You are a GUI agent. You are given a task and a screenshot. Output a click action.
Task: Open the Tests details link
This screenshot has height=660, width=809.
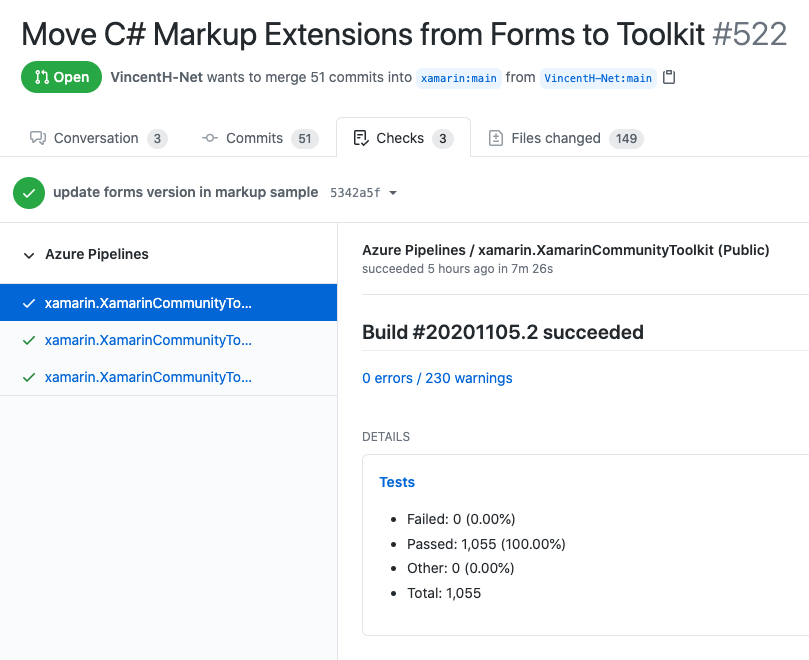coord(397,482)
